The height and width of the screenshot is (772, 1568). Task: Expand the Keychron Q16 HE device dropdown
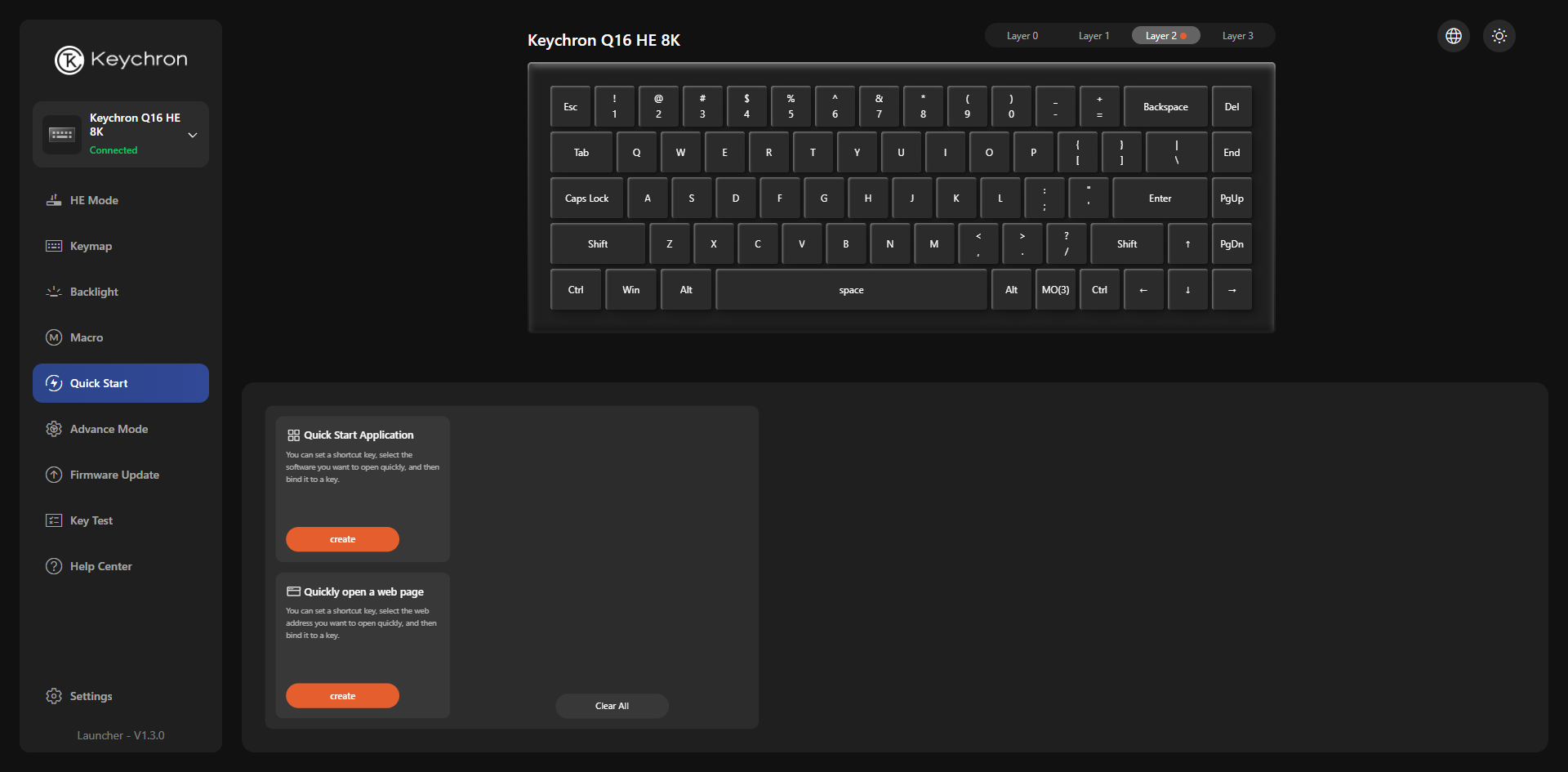(x=193, y=135)
